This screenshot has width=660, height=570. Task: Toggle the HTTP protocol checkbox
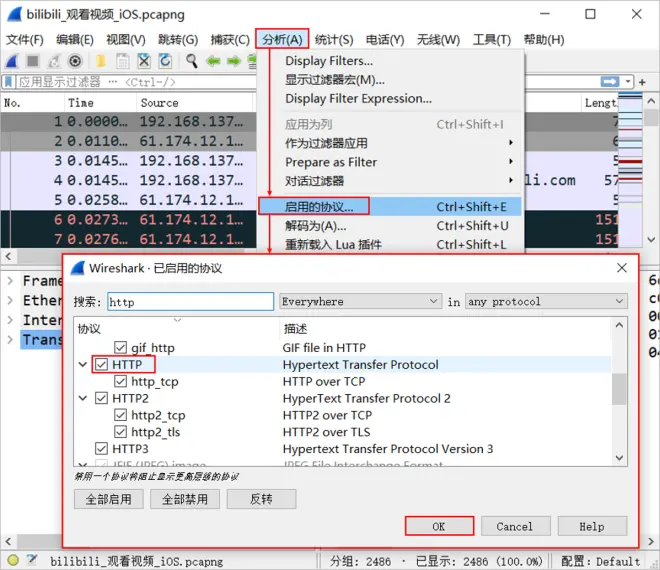click(101, 364)
